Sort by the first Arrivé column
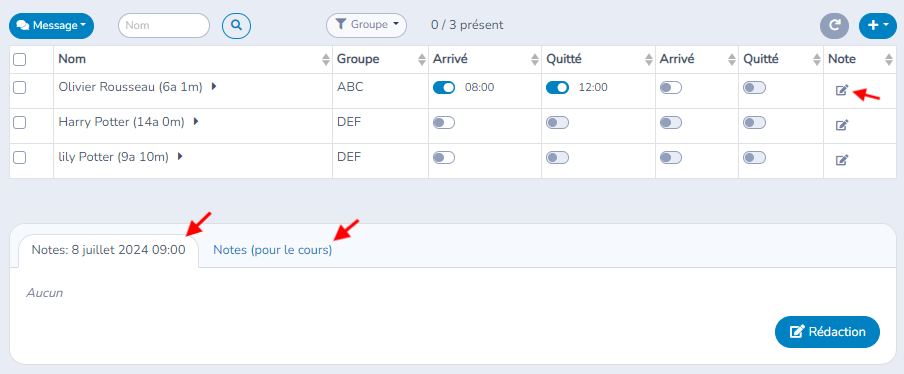904x374 pixels. click(534, 59)
